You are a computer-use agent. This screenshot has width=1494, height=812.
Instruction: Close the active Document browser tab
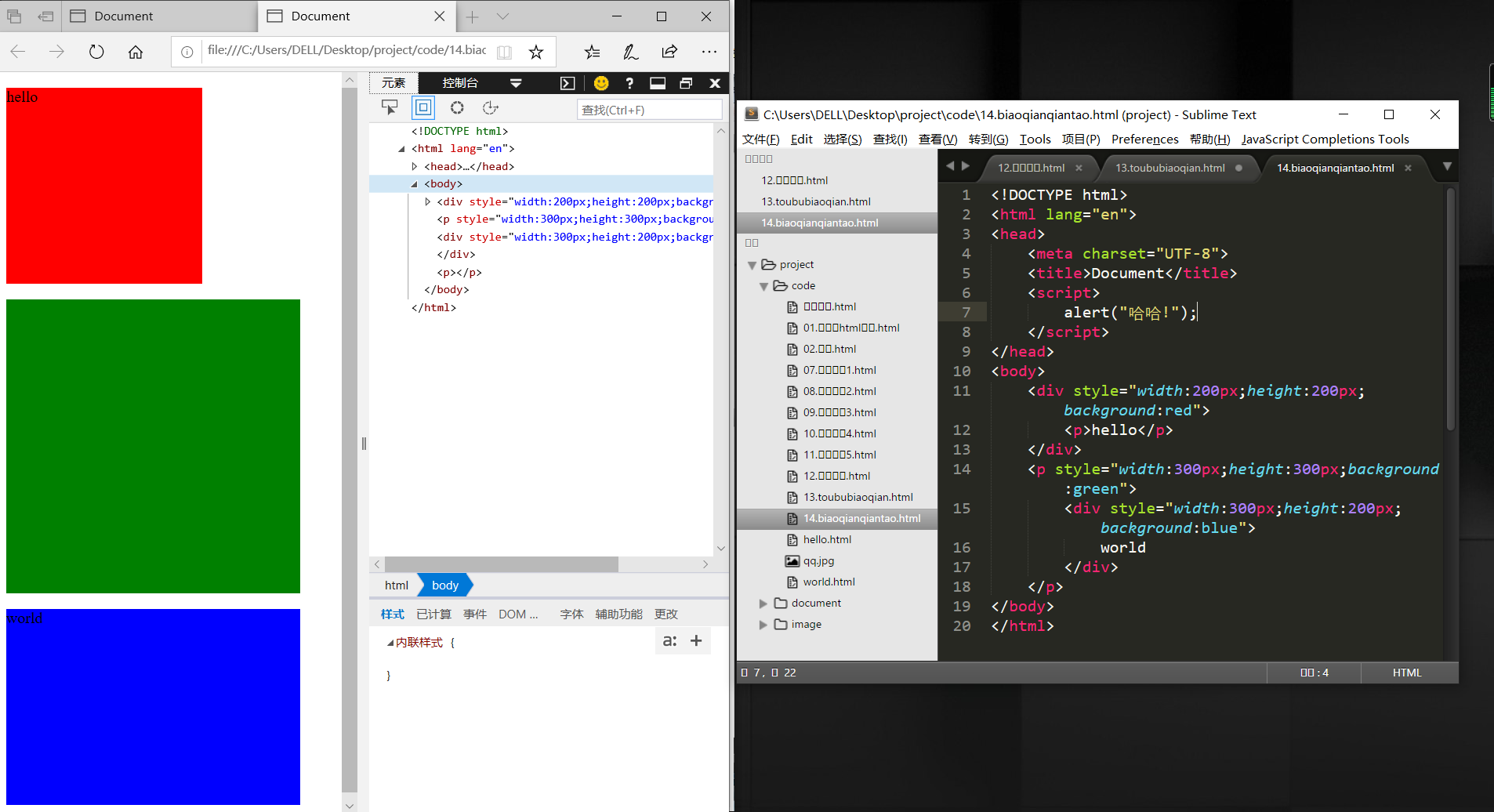pyautogui.click(x=439, y=16)
